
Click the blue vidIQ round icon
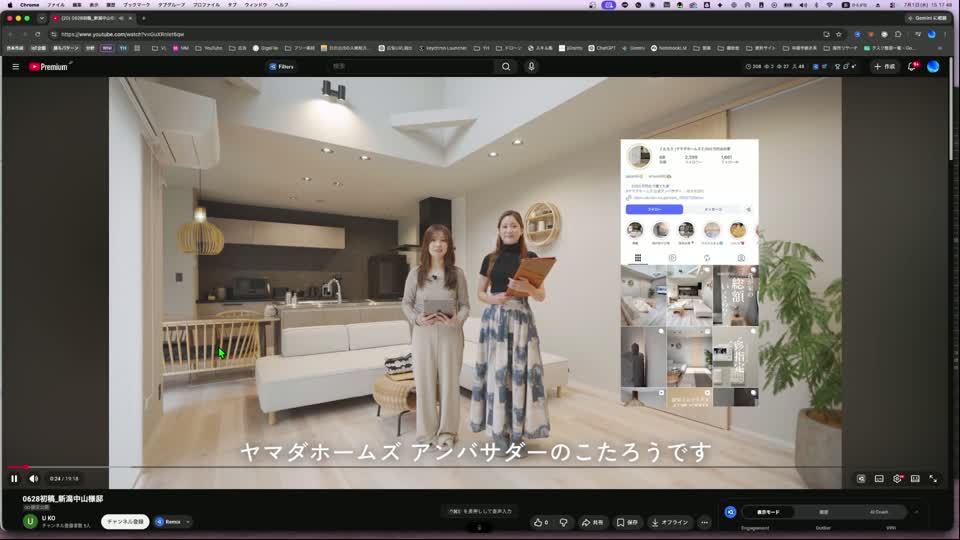click(730, 512)
